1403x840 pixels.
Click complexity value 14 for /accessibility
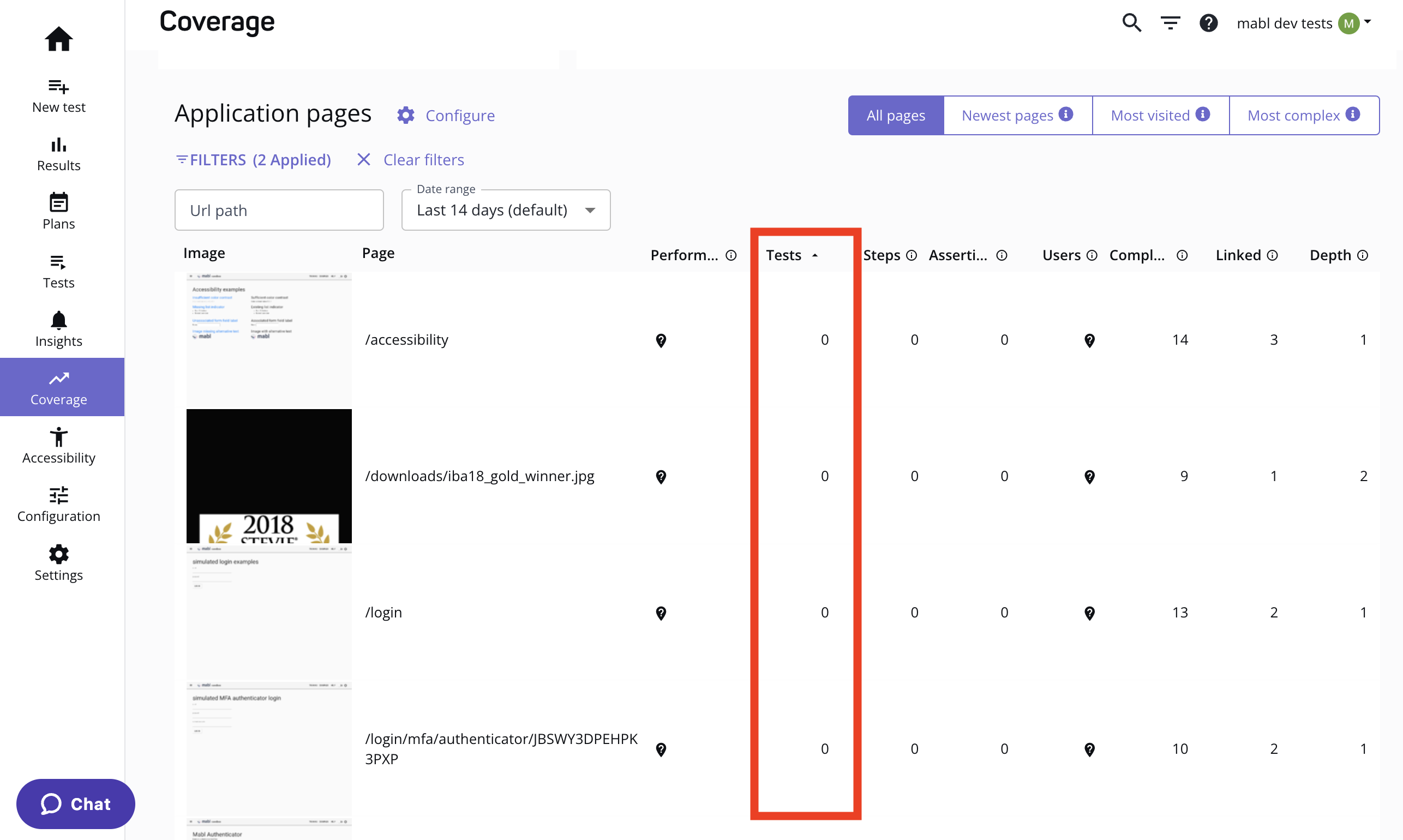point(1179,340)
